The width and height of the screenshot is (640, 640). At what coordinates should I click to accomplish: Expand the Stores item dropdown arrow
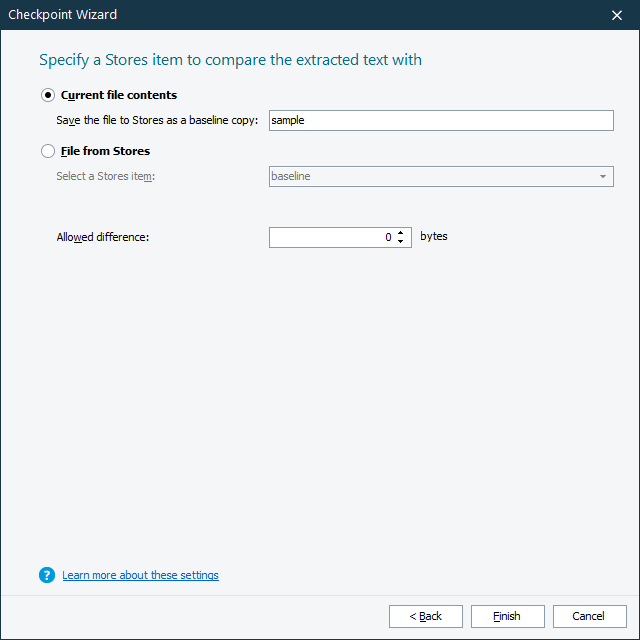tap(603, 177)
